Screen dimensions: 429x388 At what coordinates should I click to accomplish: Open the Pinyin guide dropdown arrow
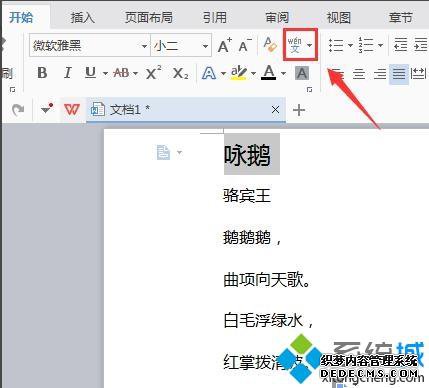pyautogui.click(x=310, y=45)
